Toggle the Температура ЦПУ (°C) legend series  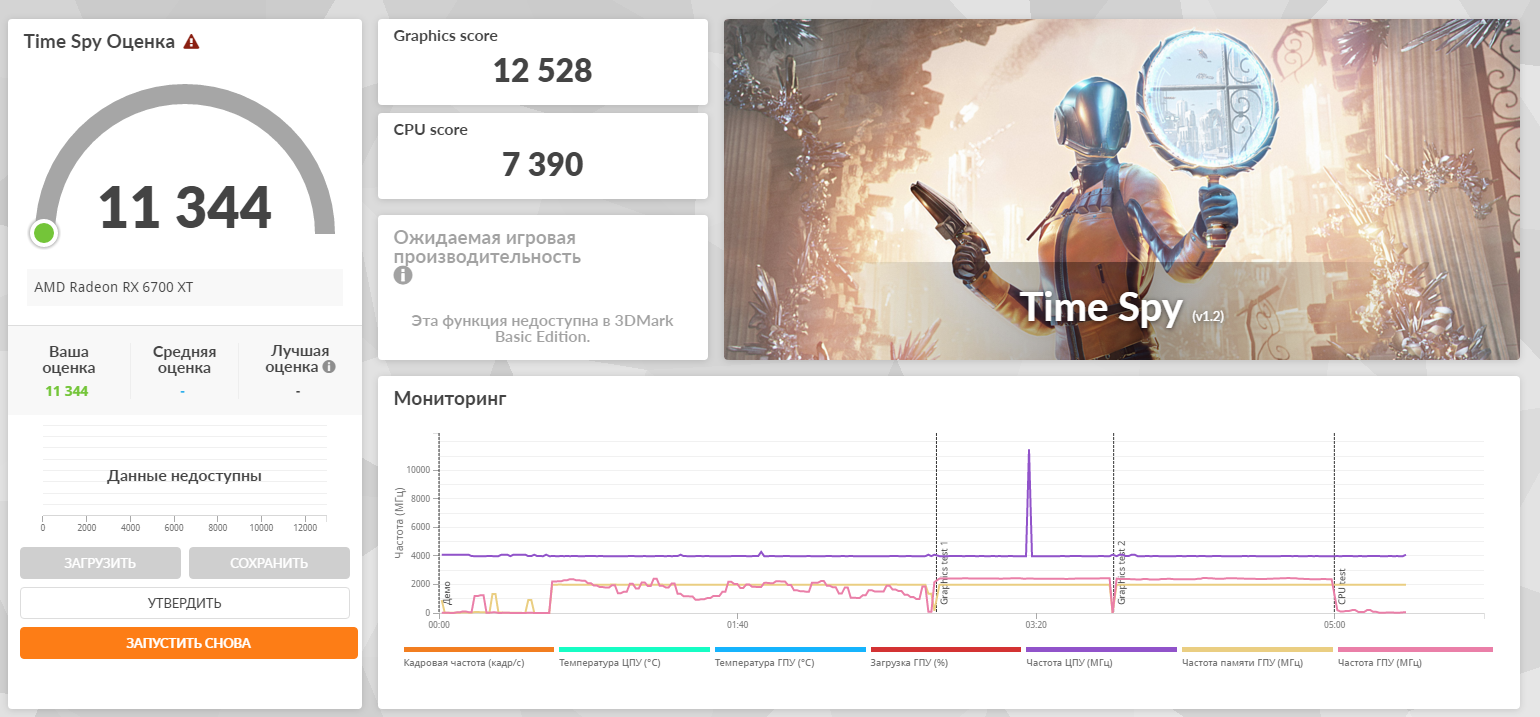pos(634,657)
